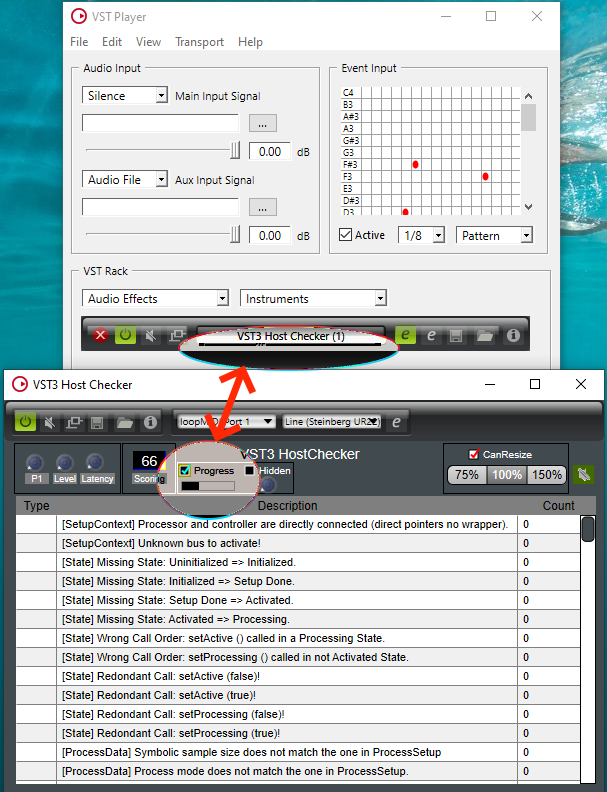Toggle the Hidden checkbox
Screen dimensions: 607x792
(249, 470)
